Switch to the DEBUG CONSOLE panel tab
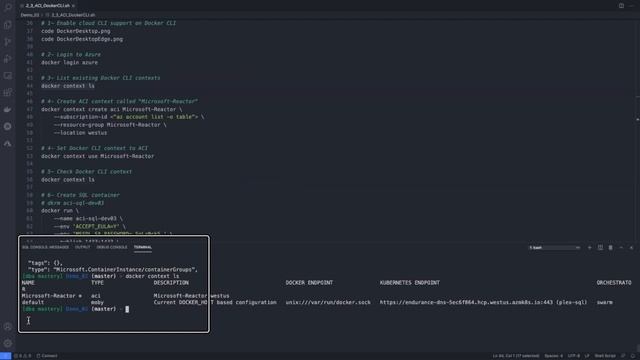This screenshot has height=360, width=640. coord(112,247)
